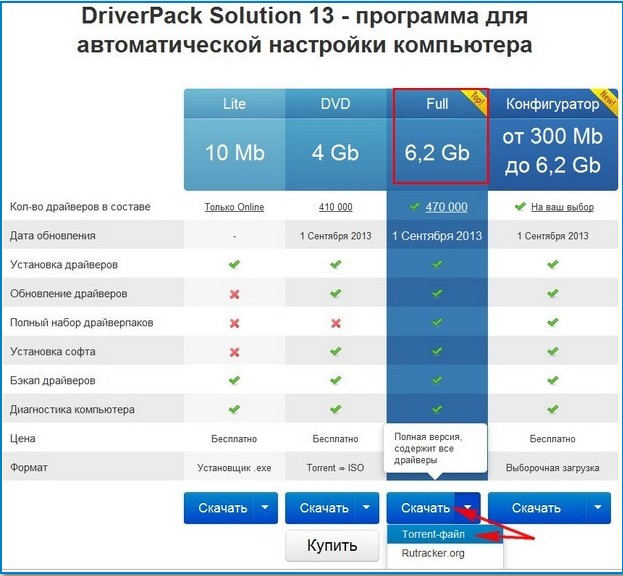This screenshot has width=623, height=576.
Task: Click Бесплатно in the Lite column
Action: (234, 439)
